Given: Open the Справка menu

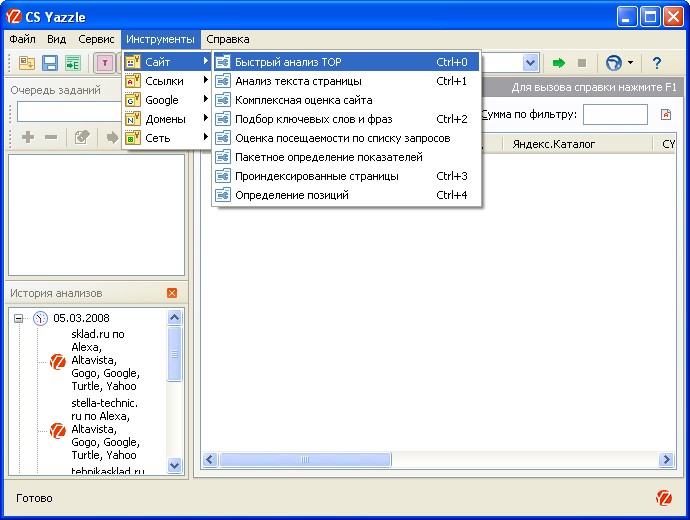Looking at the screenshot, I should pyautogui.click(x=228, y=39).
